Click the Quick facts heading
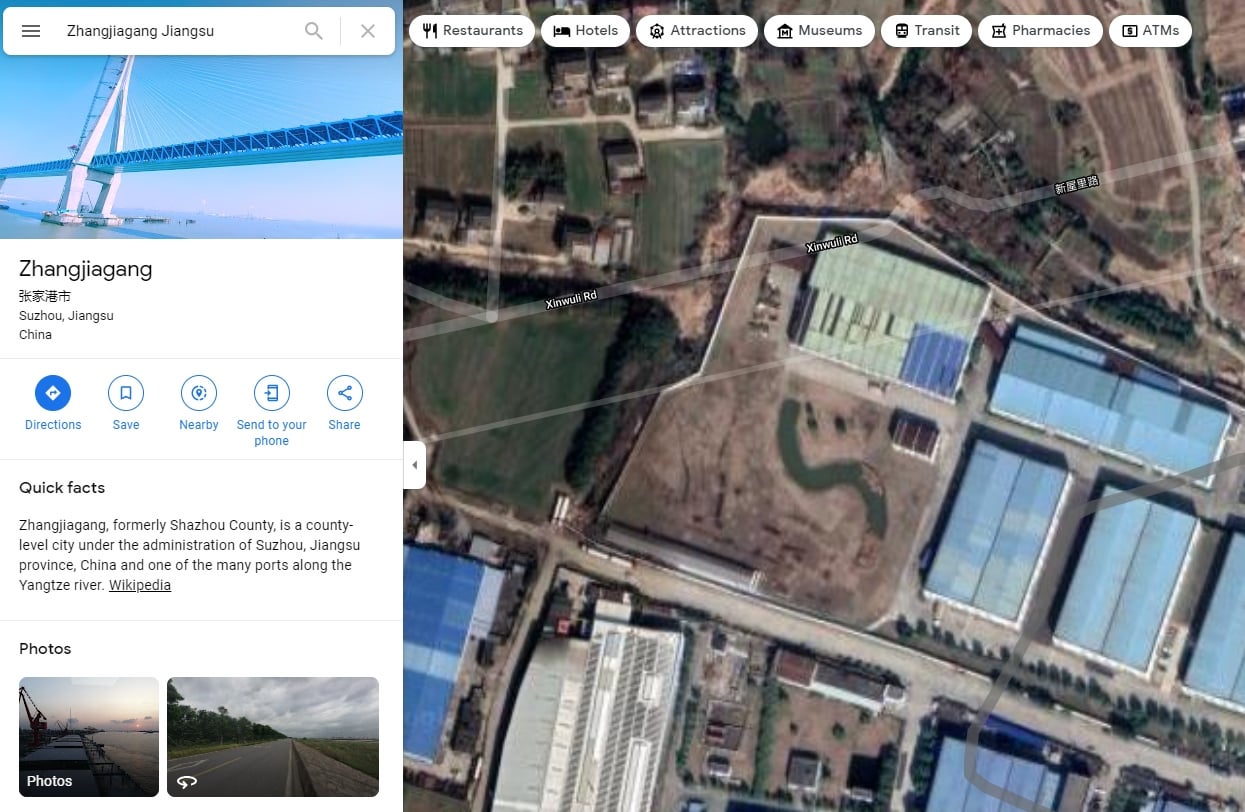 (x=62, y=488)
